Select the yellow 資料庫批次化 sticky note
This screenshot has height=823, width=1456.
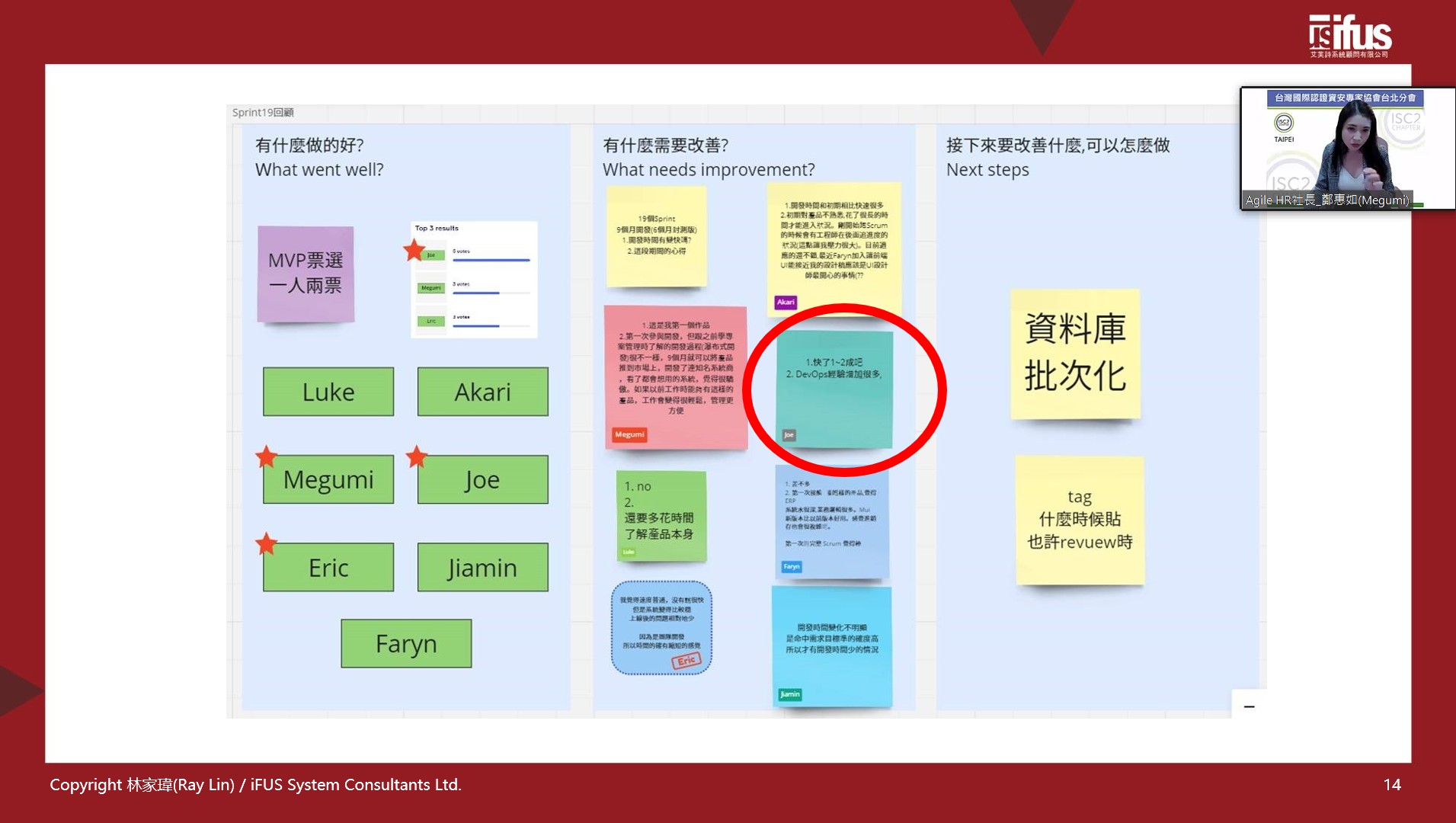[x=1075, y=354]
